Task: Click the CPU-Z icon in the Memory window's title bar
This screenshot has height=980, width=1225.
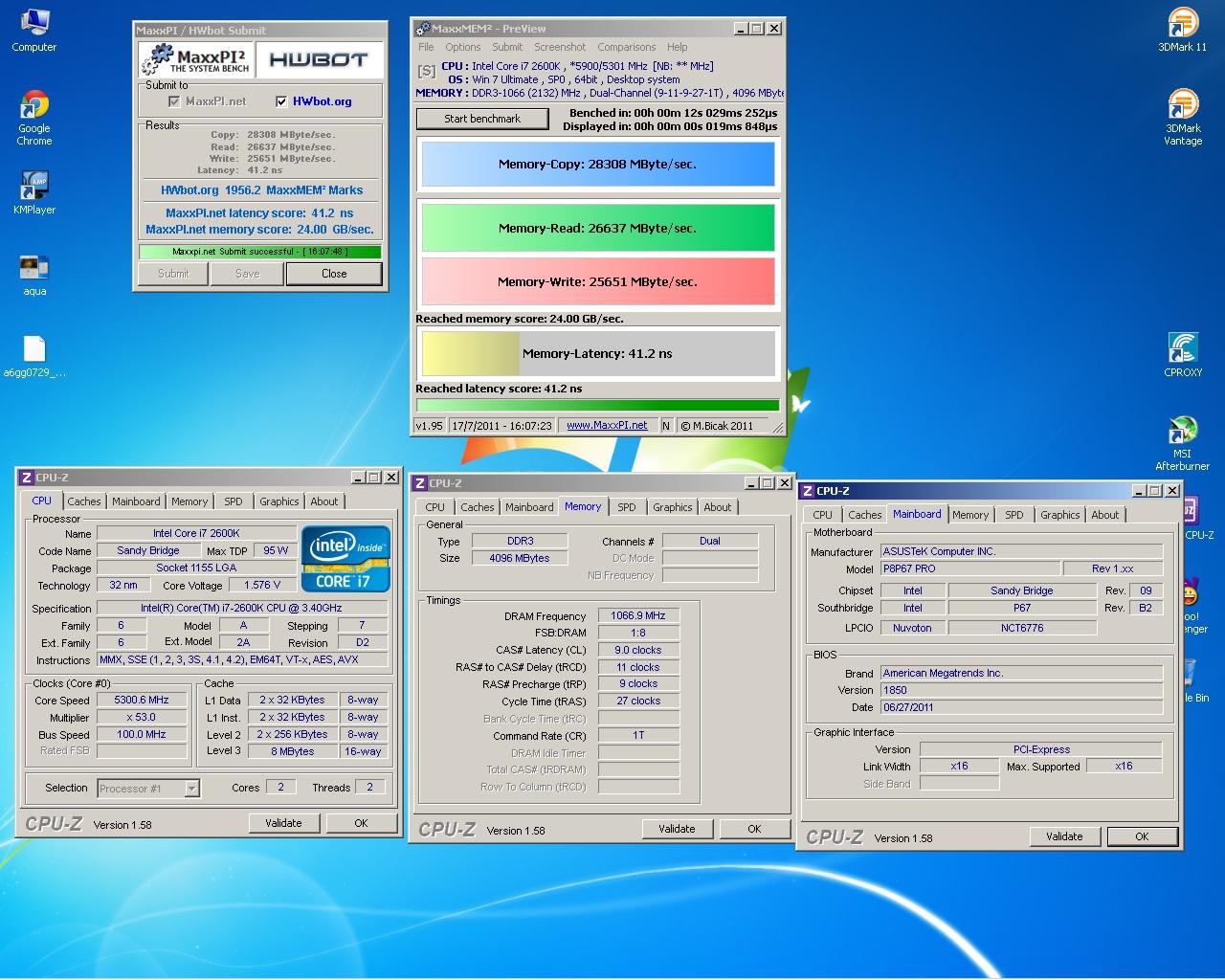Action: coord(420,483)
